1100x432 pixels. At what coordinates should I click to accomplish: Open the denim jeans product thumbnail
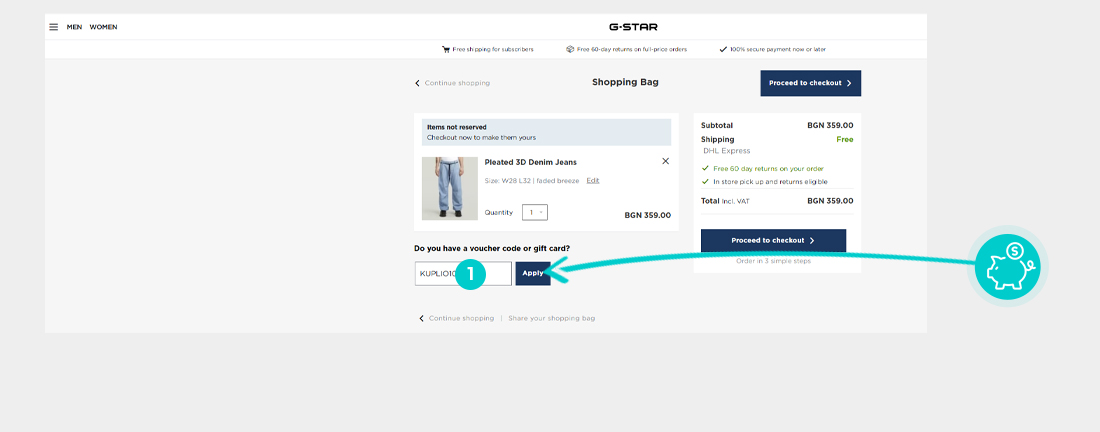(x=449, y=188)
